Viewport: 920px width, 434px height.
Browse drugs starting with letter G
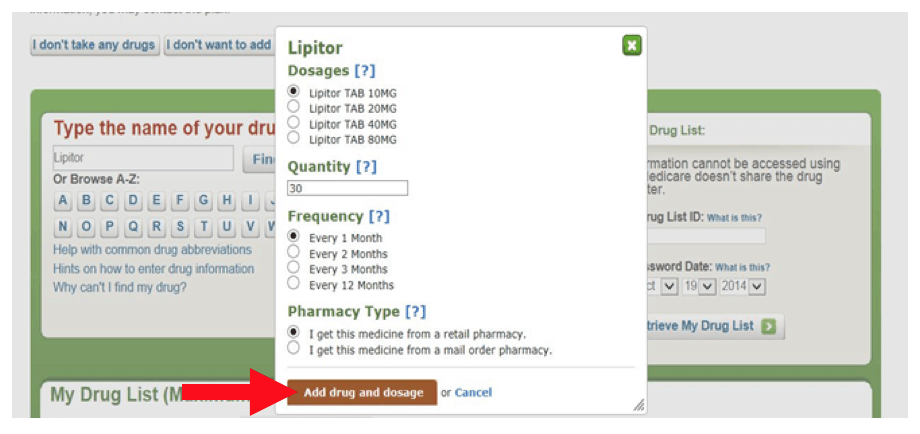pos(204,201)
